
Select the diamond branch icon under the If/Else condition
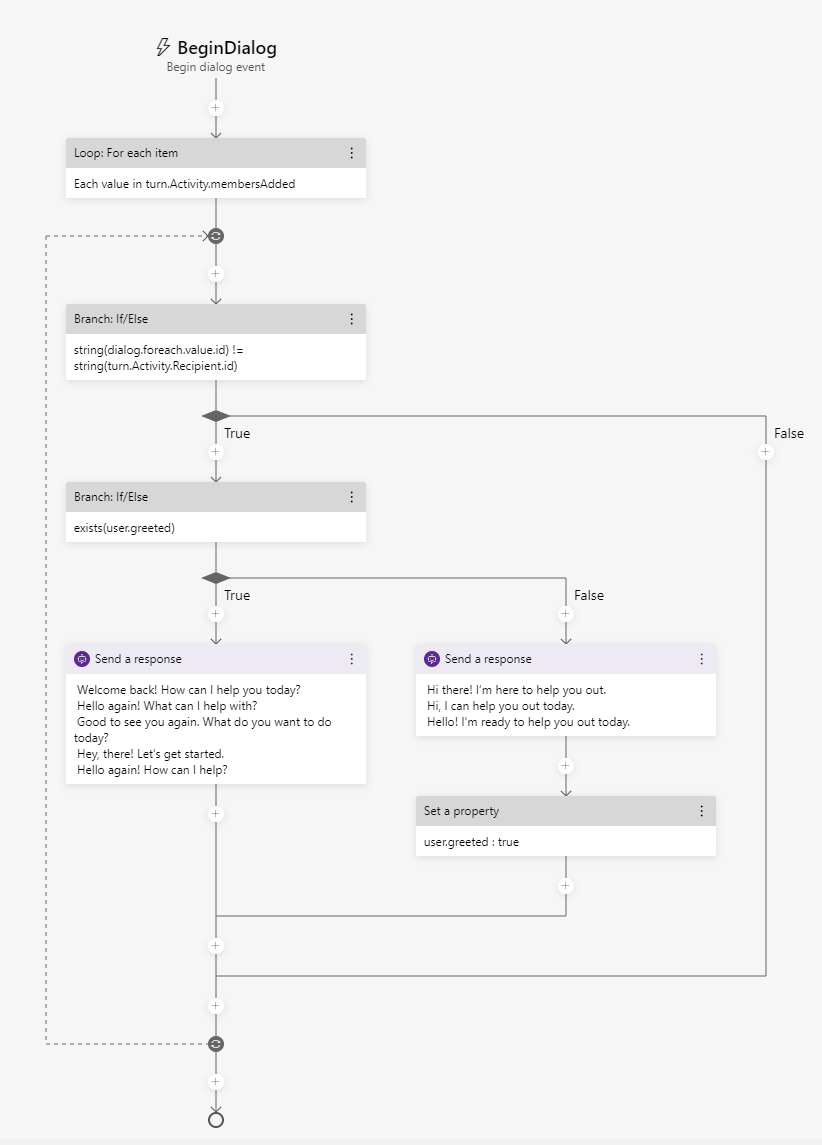coord(215,415)
